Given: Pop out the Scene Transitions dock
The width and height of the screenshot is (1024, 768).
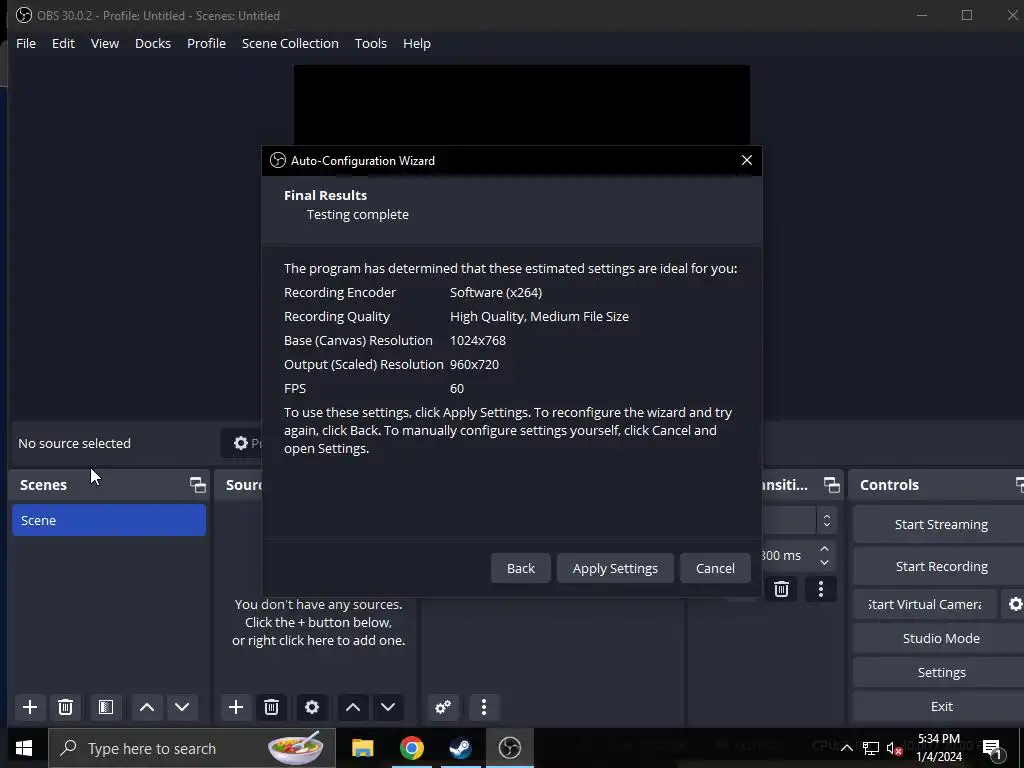Looking at the screenshot, I should [x=831, y=485].
